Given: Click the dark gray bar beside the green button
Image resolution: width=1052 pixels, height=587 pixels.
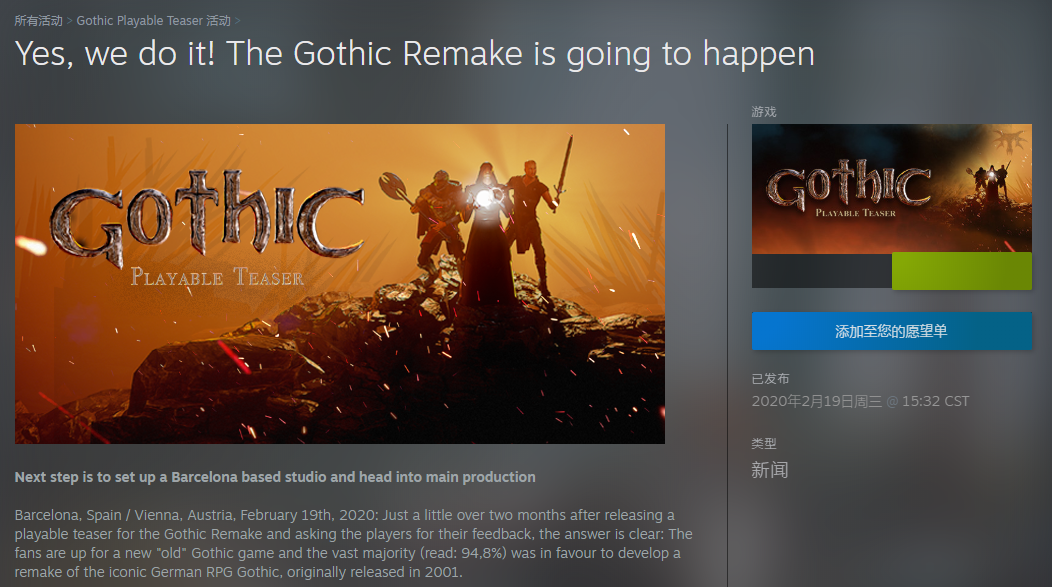Looking at the screenshot, I should point(821,271).
